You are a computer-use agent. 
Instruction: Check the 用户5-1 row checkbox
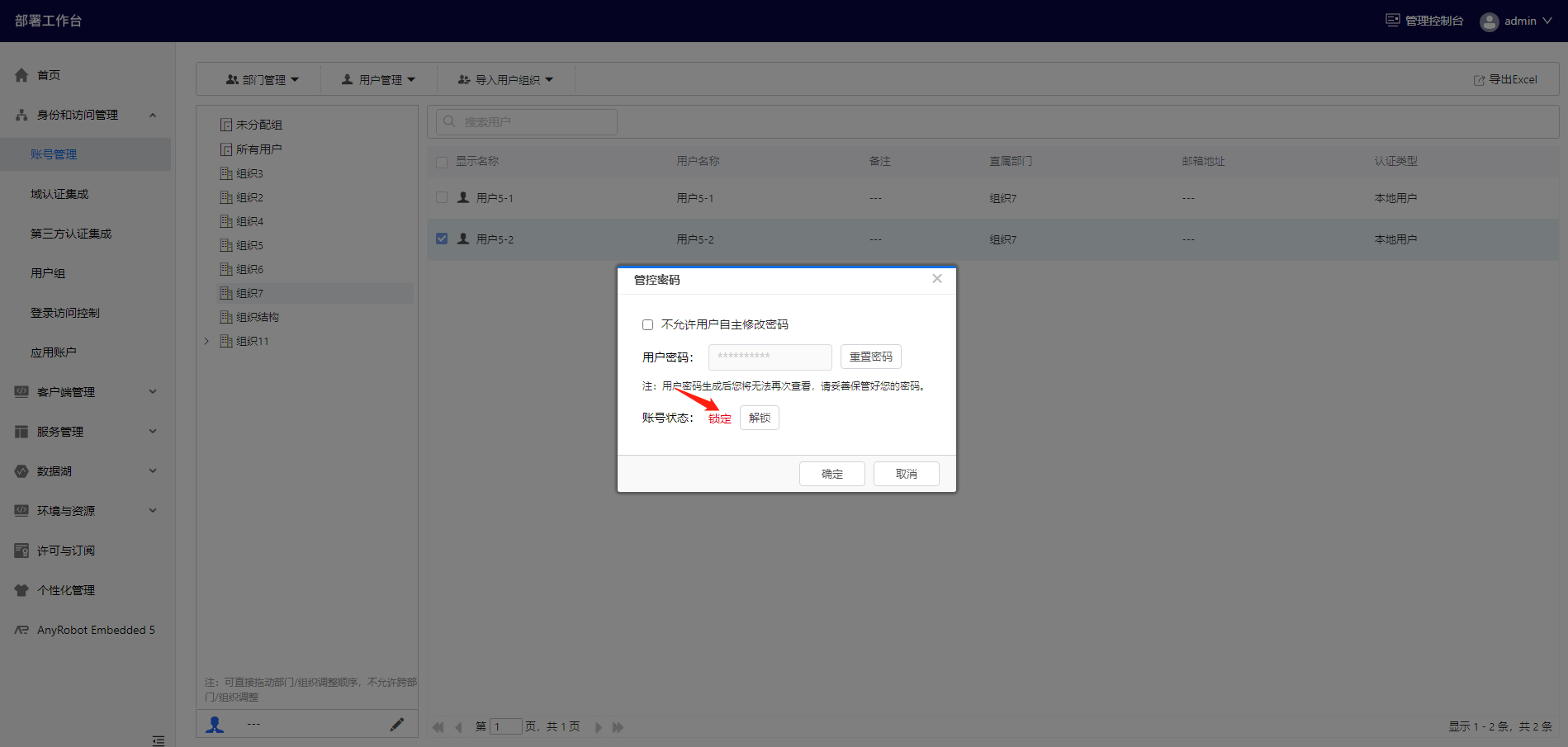click(x=442, y=197)
